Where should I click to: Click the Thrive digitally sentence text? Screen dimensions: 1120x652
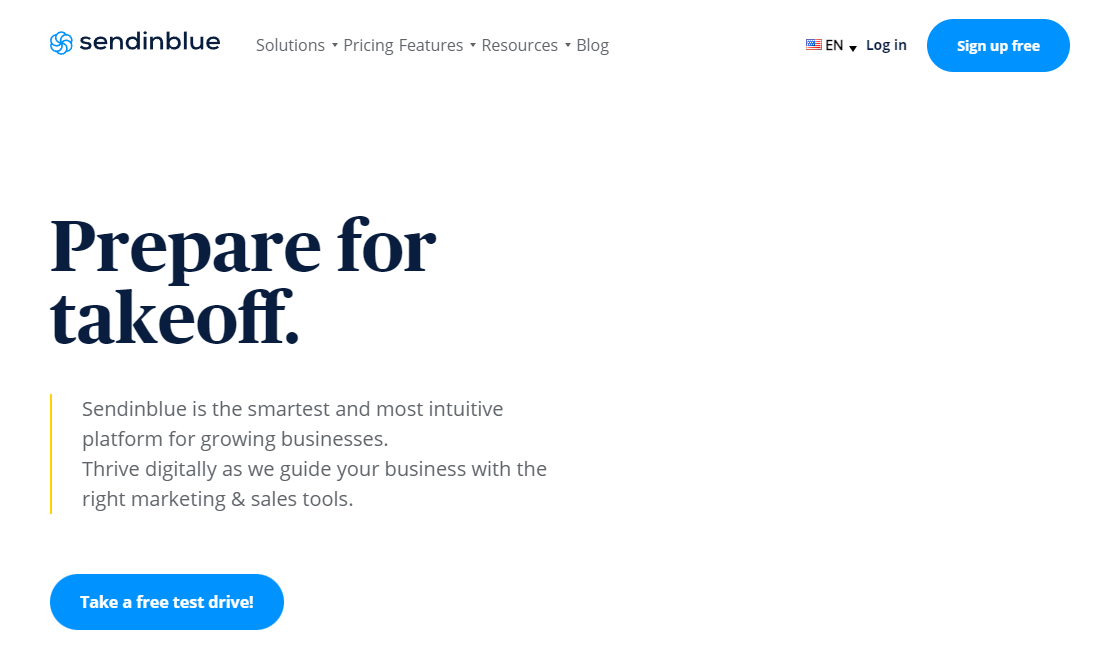pyautogui.click(x=314, y=483)
